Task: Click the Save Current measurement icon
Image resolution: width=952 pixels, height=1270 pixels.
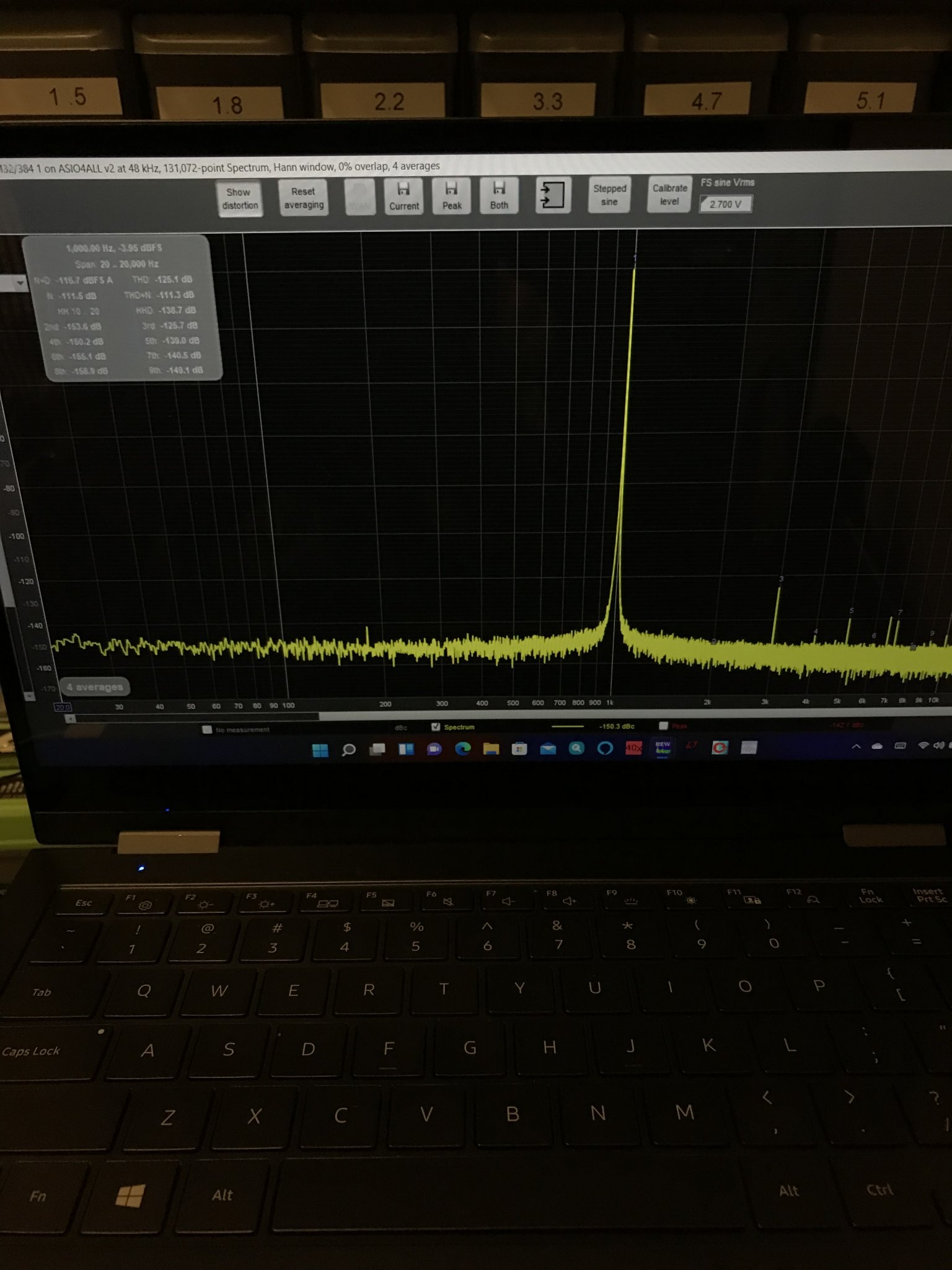Action: [x=403, y=196]
